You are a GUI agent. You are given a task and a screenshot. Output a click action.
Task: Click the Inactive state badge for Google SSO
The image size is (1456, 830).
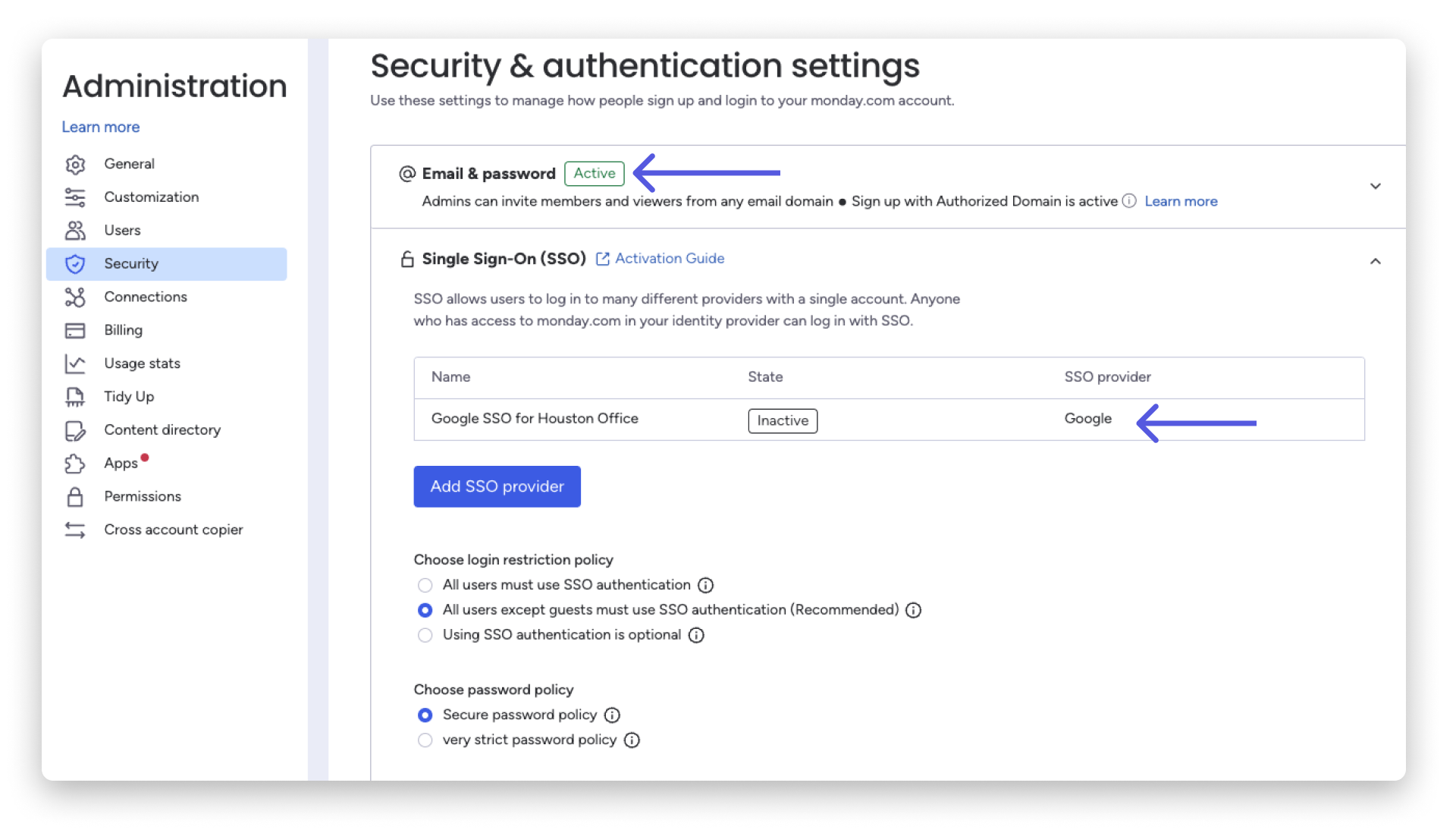(782, 421)
